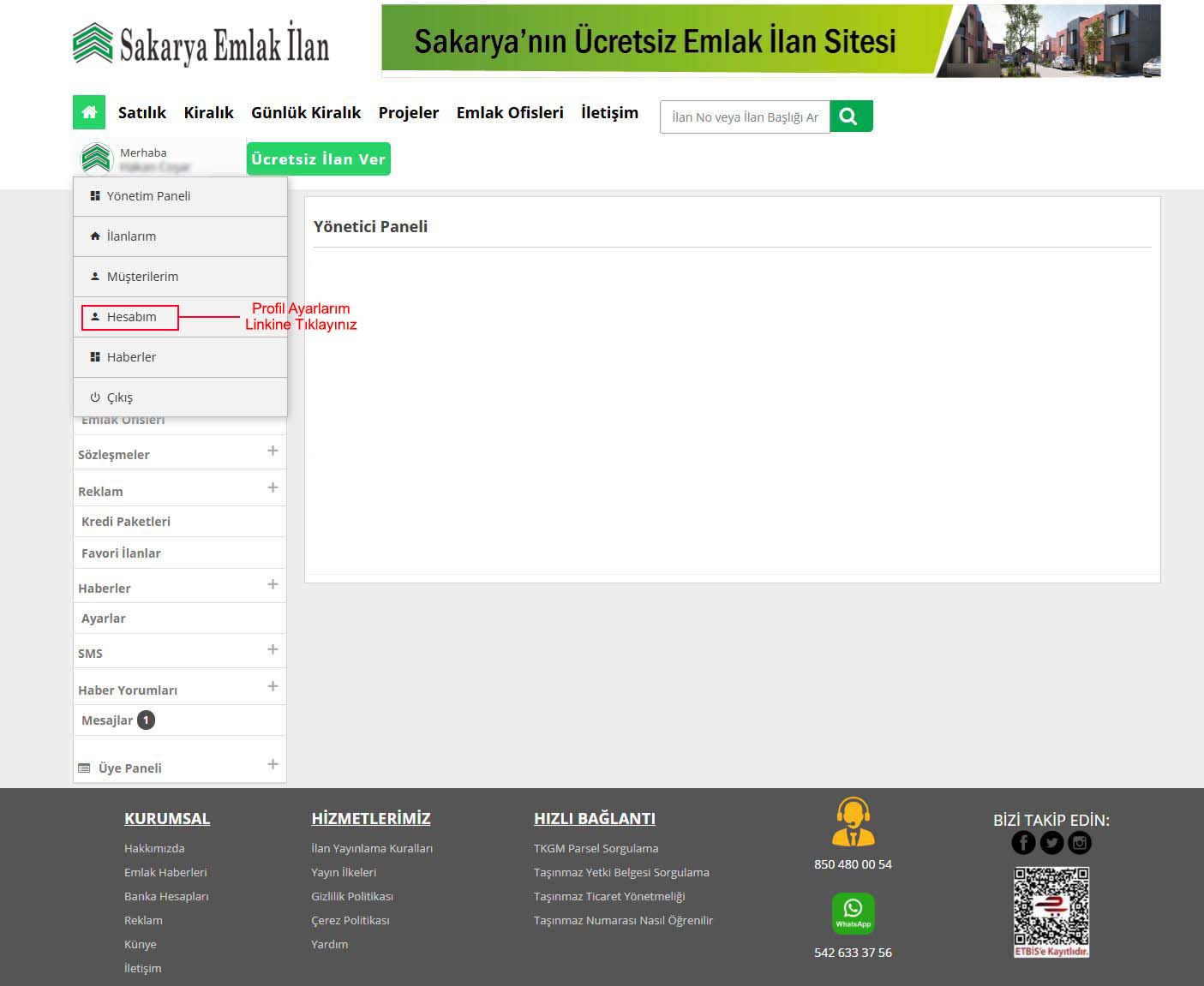1204x986 pixels.
Task: Click the house icon beside İlanlarım
Action: pos(94,236)
